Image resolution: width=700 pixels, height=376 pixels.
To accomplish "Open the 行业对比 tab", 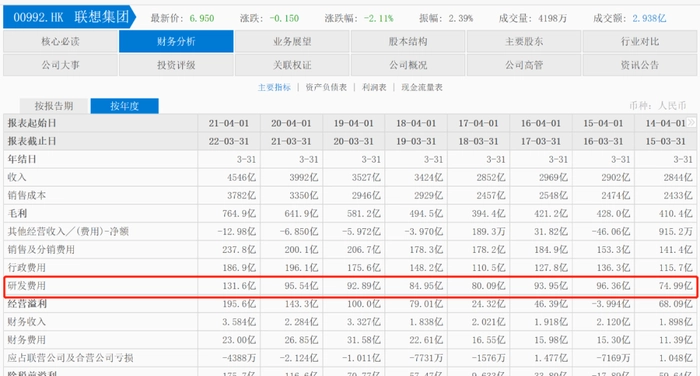I will [640, 42].
